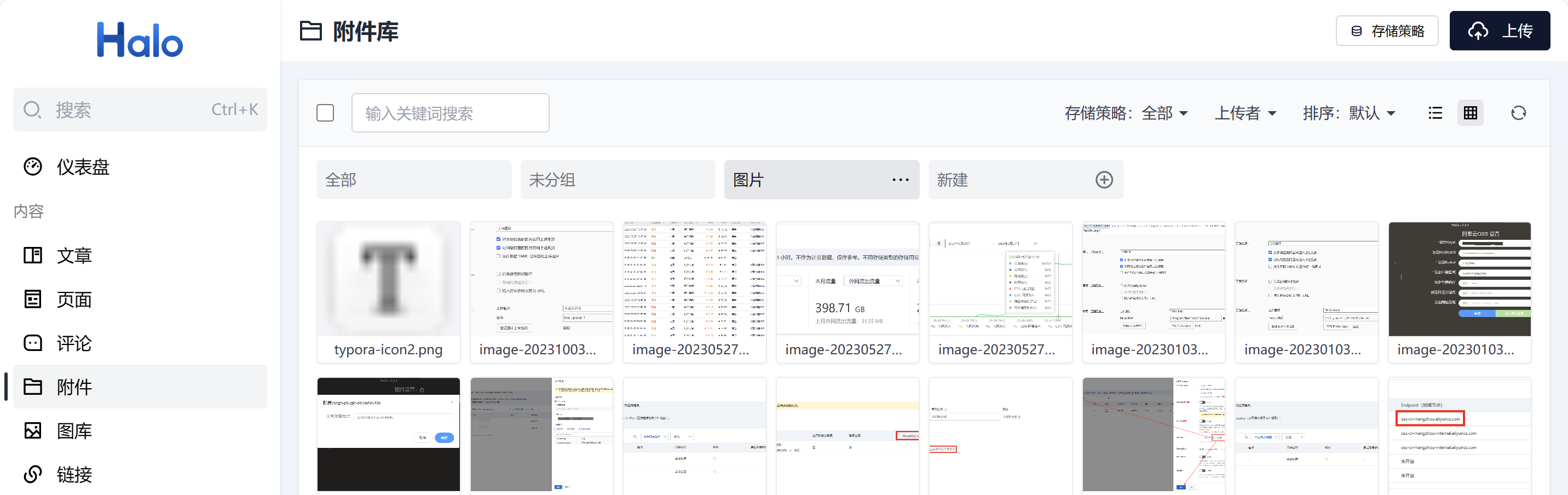This screenshot has height=495, width=1568.
Task: Click the 评论 chat bubble icon
Action: pos(33,343)
